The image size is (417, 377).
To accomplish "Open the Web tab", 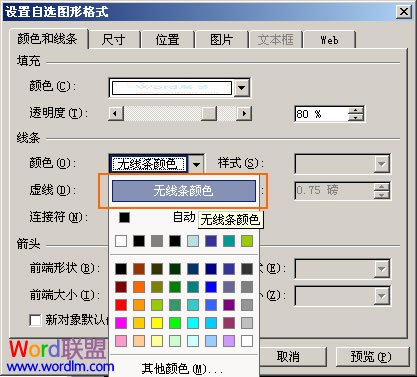I will pyautogui.click(x=329, y=40).
